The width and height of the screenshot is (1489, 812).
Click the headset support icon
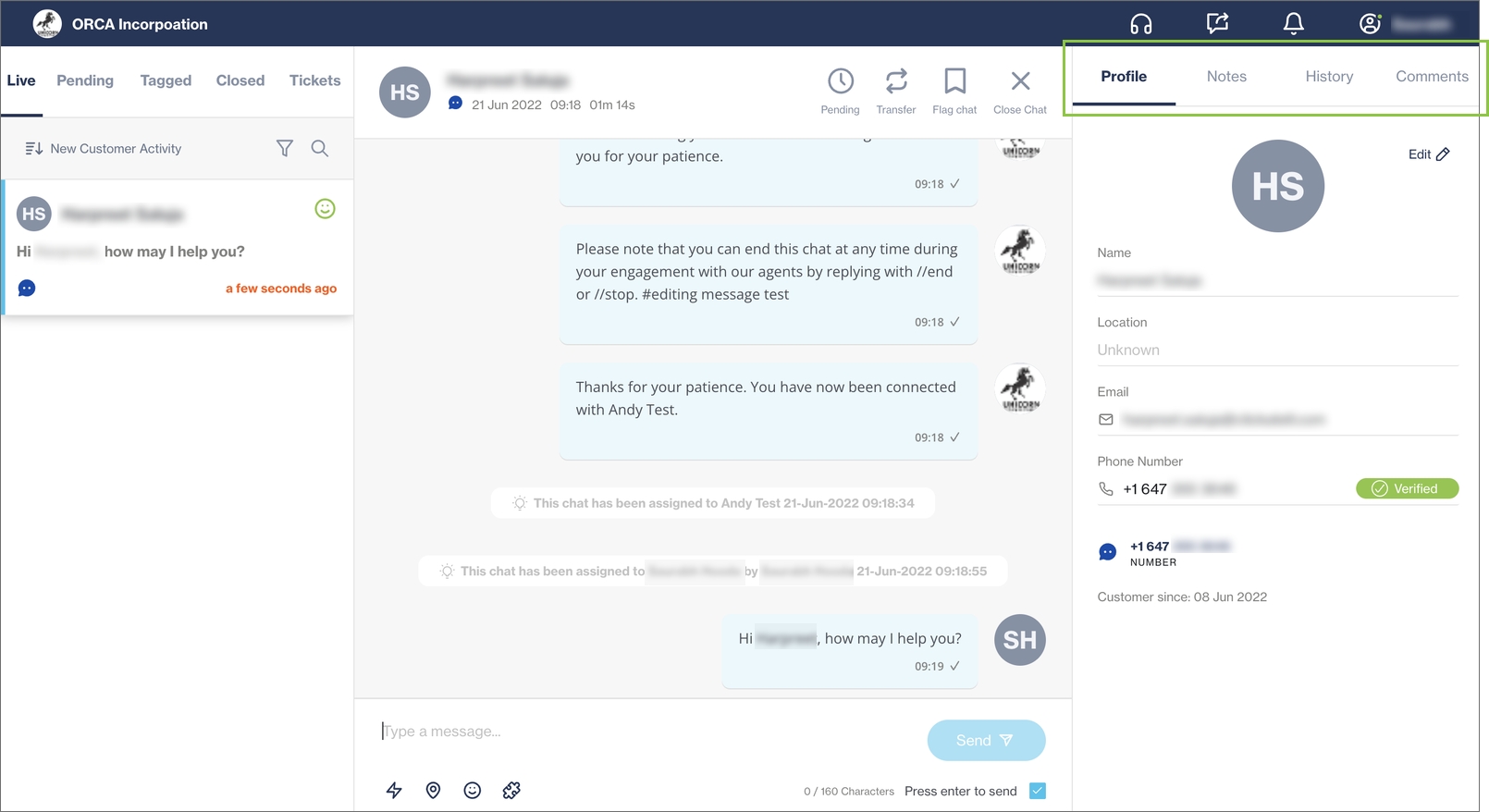point(1140,24)
